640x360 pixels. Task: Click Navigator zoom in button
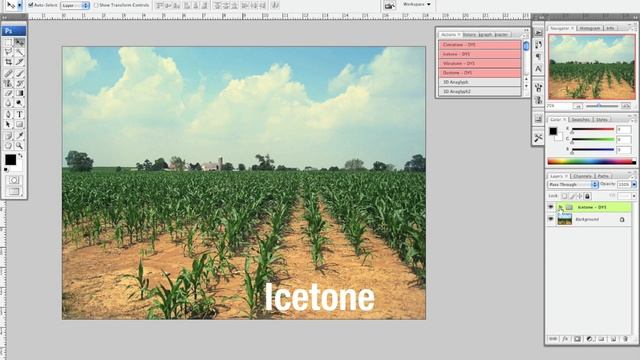(x=626, y=106)
